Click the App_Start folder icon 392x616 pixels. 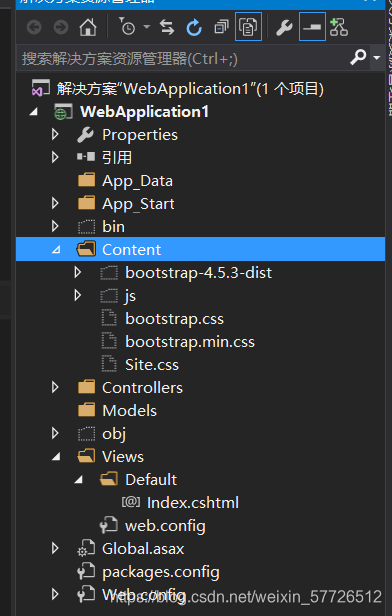point(86,203)
